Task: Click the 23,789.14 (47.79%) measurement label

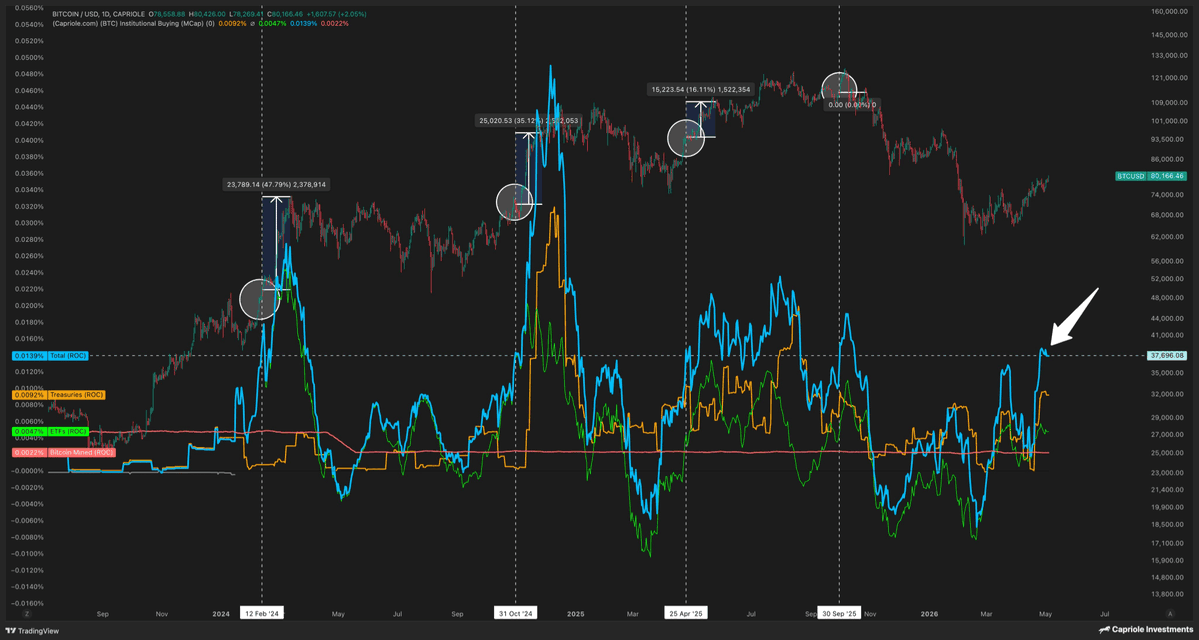Action: point(277,184)
